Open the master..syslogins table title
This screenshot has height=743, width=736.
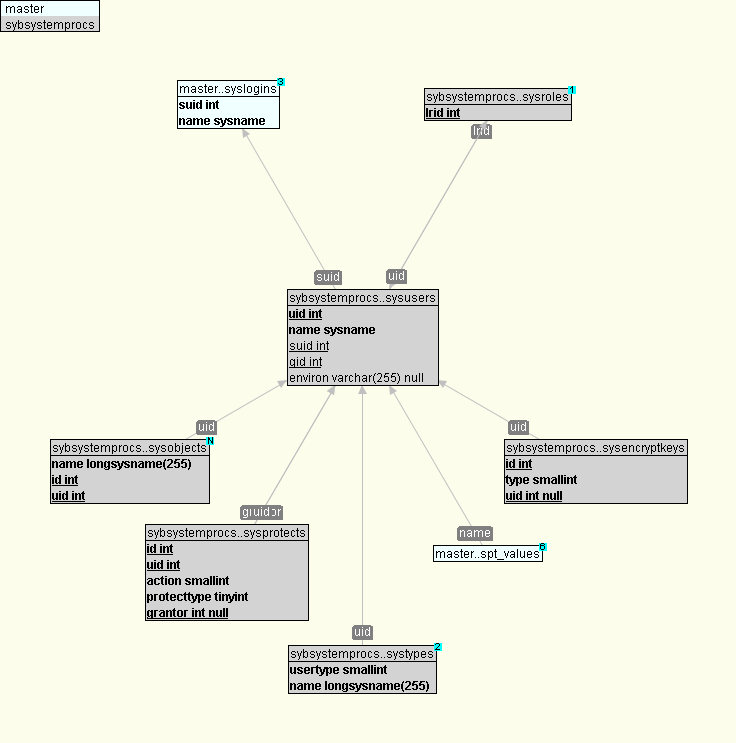coord(227,89)
